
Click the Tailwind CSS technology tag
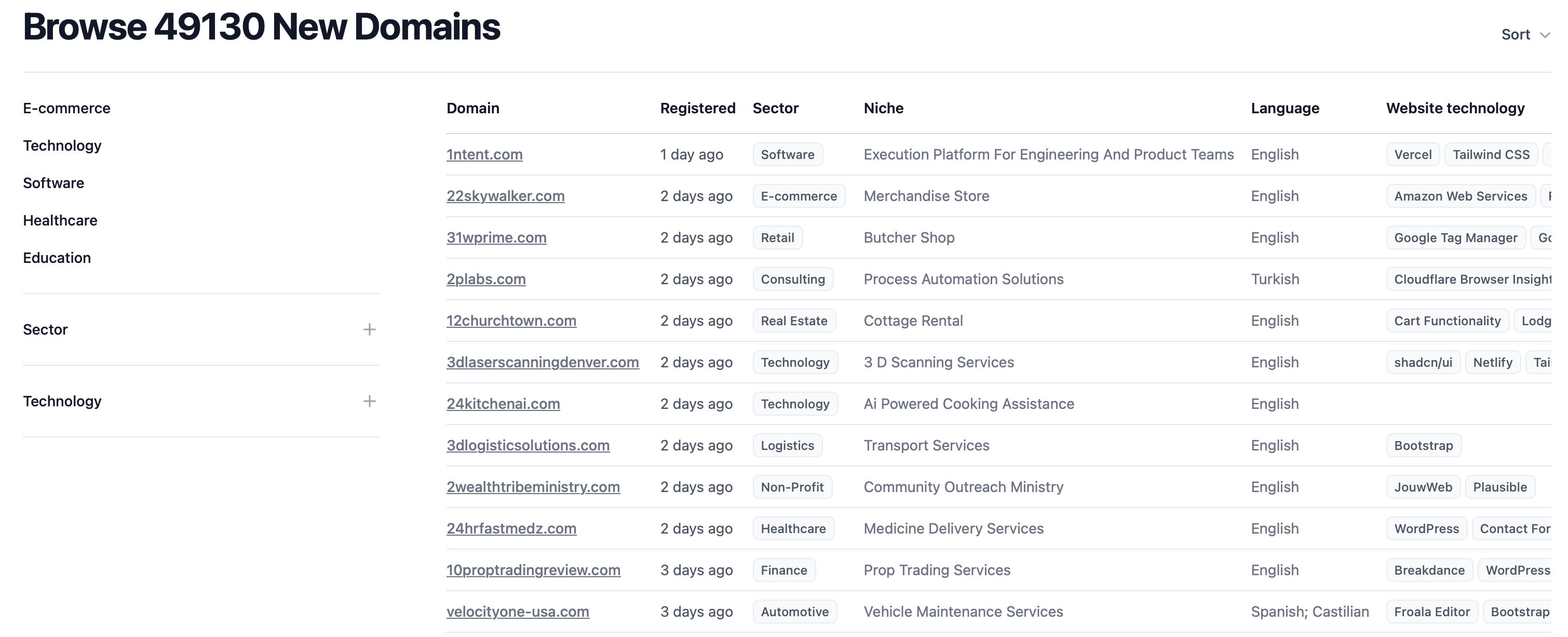point(1491,154)
